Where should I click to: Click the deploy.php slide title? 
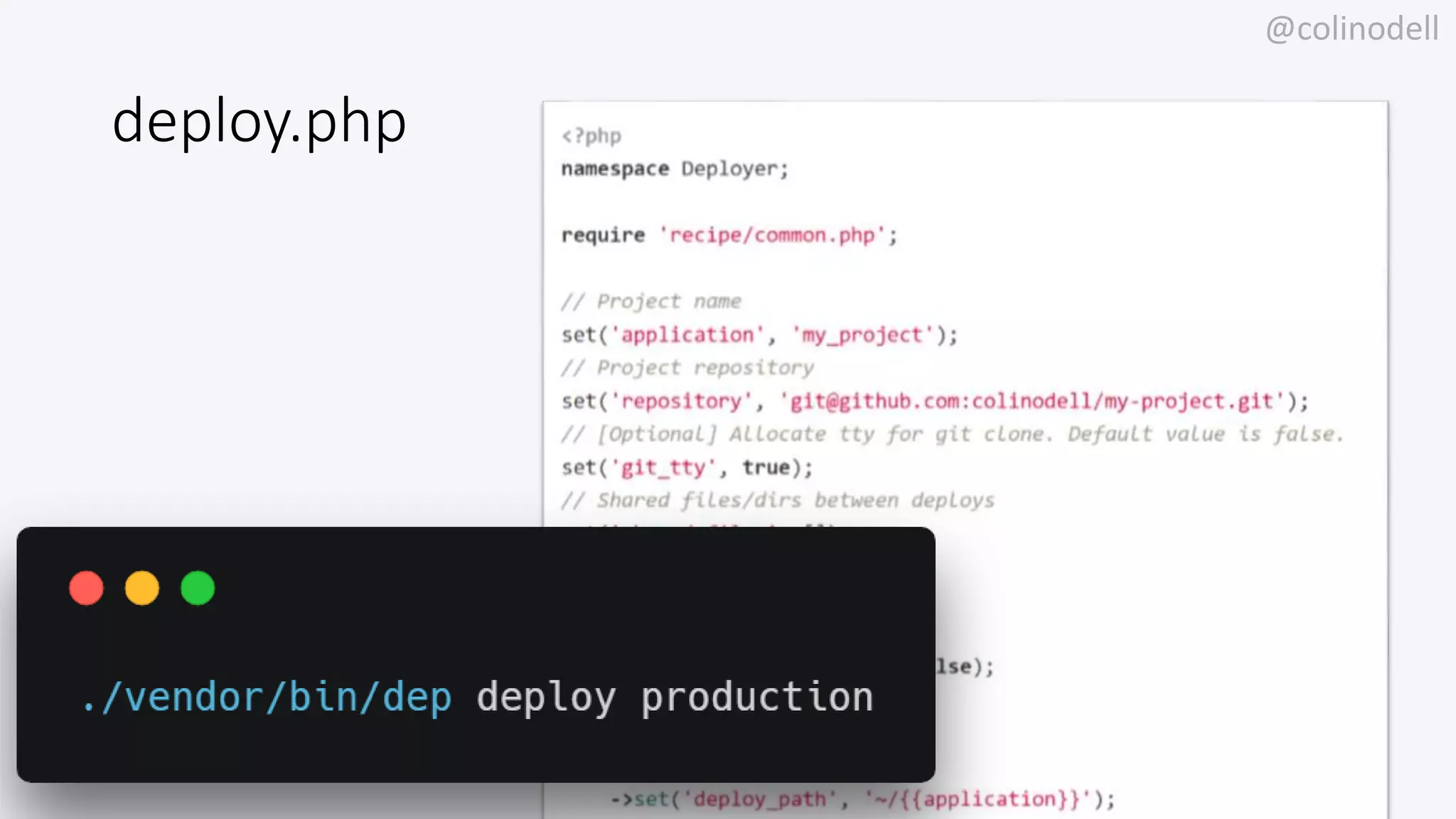pyautogui.click(x=259, y=122)
